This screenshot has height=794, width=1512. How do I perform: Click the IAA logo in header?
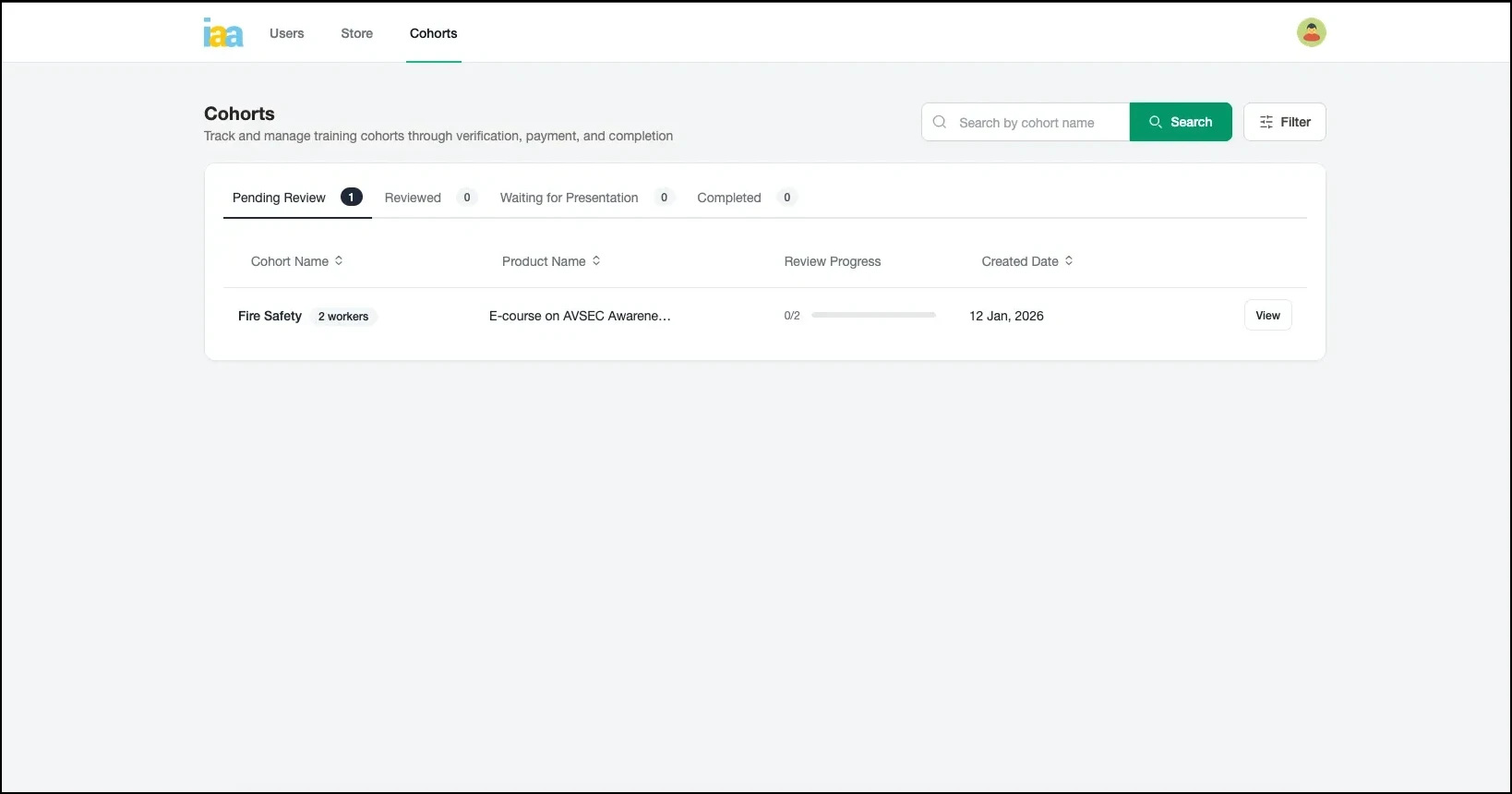[x=223, y=33]
